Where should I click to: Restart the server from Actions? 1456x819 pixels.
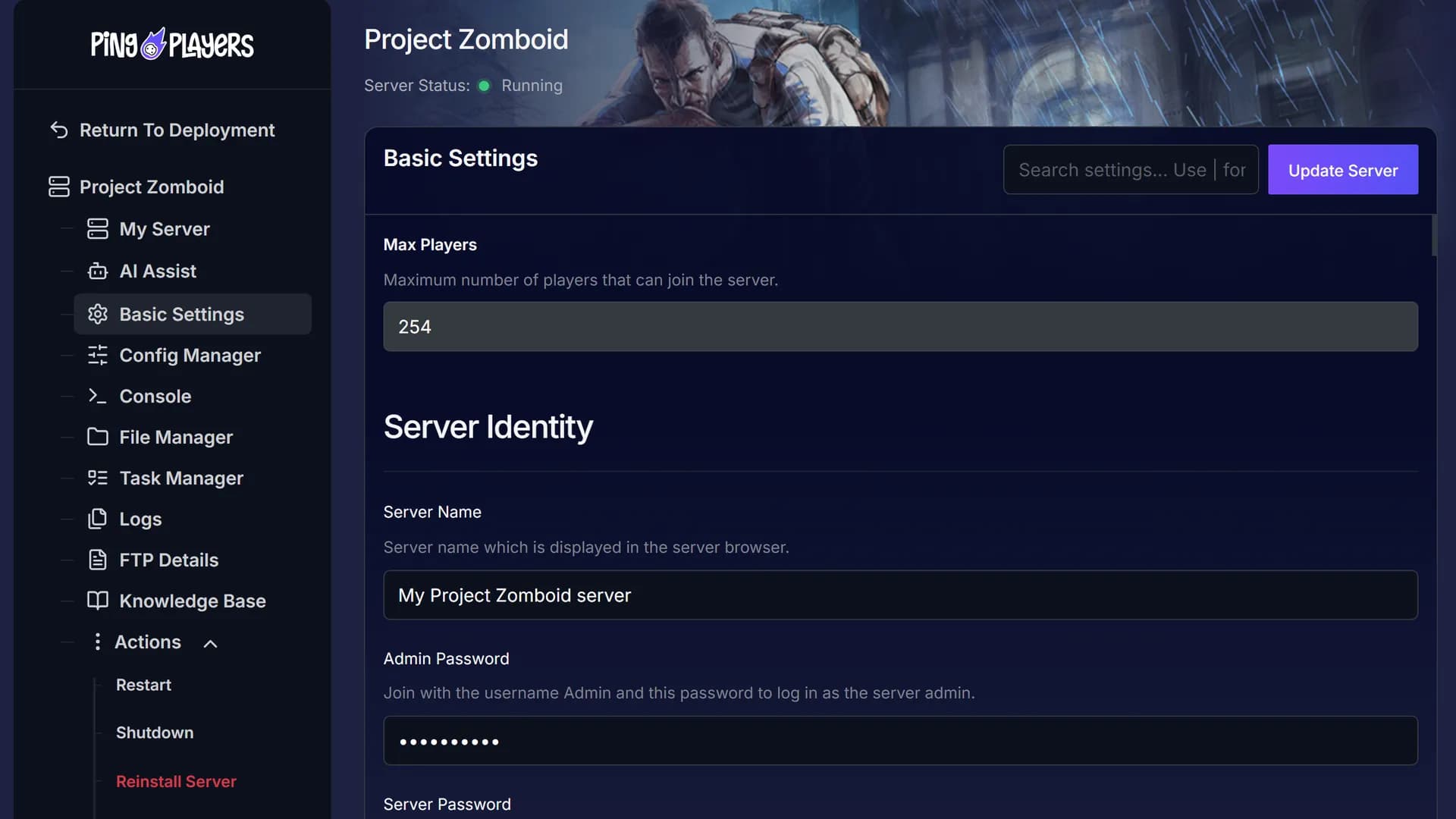(143, 685)
